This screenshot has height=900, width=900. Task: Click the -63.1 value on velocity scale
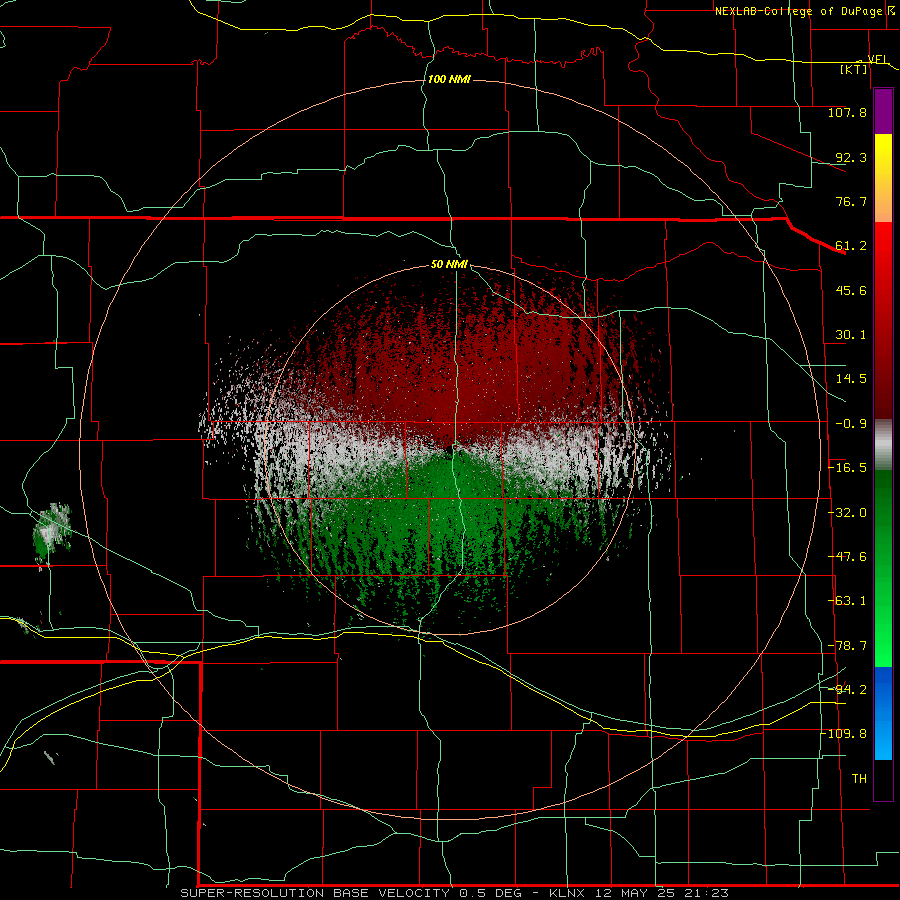click(x=847, y=601)
